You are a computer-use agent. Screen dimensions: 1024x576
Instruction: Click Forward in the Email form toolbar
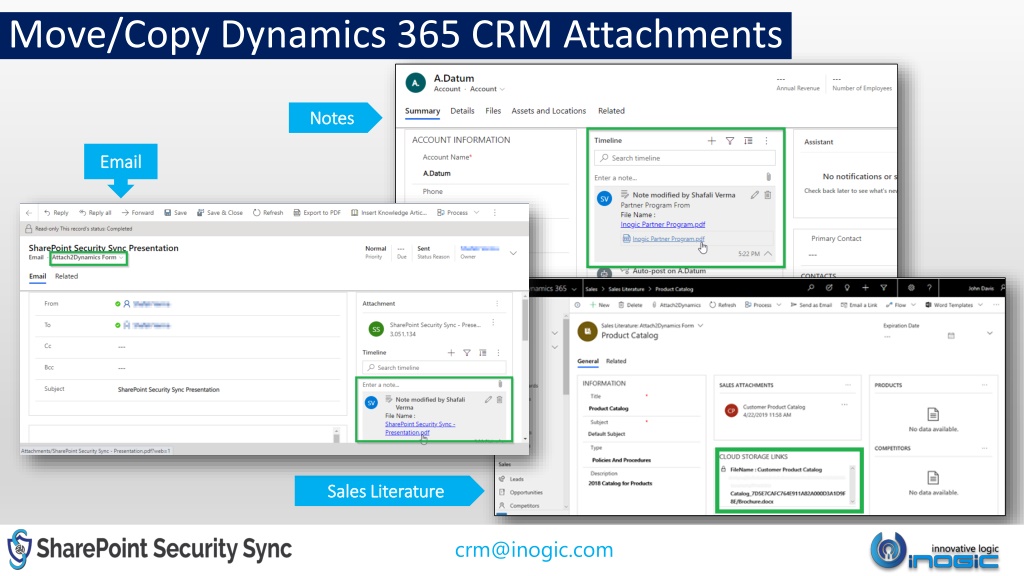(x=138, y=213)
